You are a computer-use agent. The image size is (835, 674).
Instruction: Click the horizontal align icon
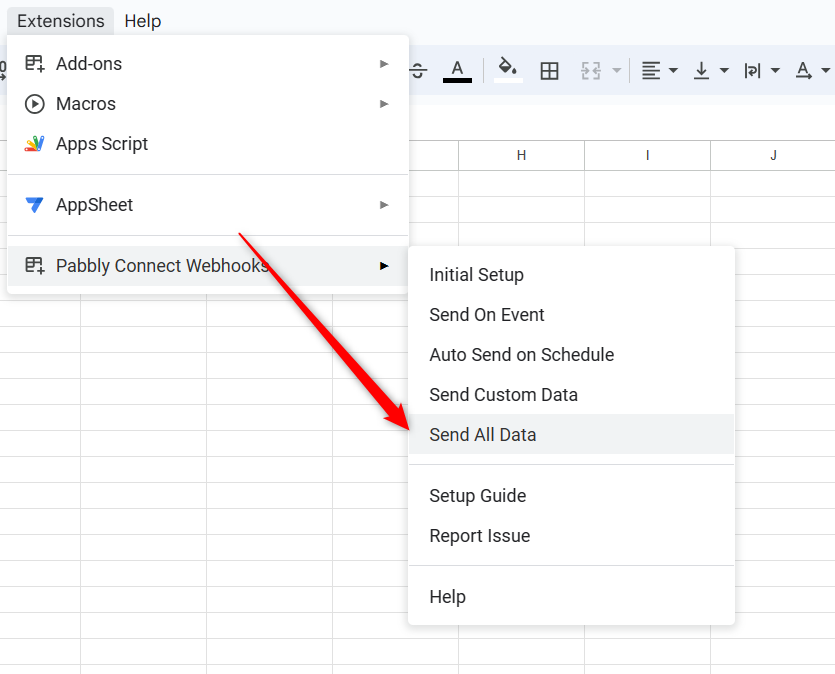(651, 70)
